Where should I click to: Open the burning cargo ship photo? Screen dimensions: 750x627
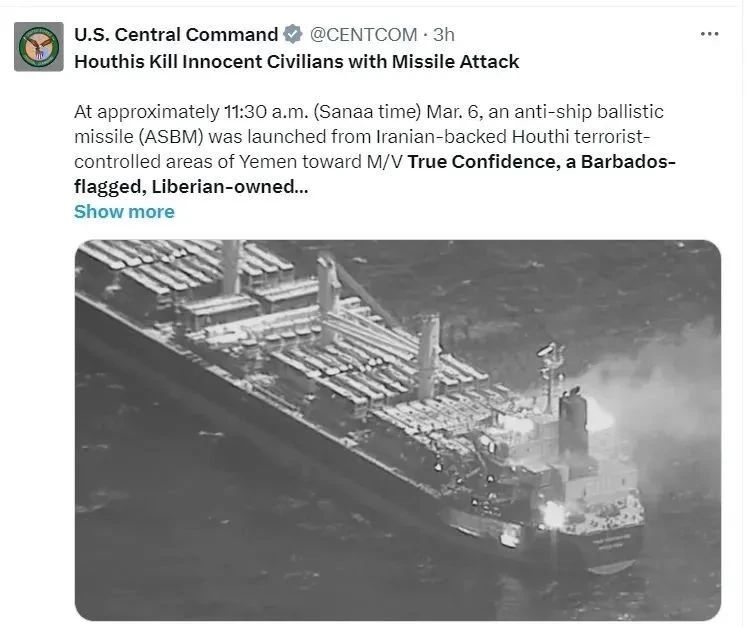[397, 430]
